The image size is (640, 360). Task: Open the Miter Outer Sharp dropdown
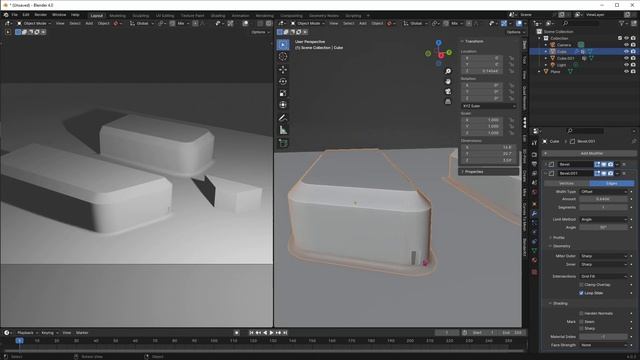603,256
